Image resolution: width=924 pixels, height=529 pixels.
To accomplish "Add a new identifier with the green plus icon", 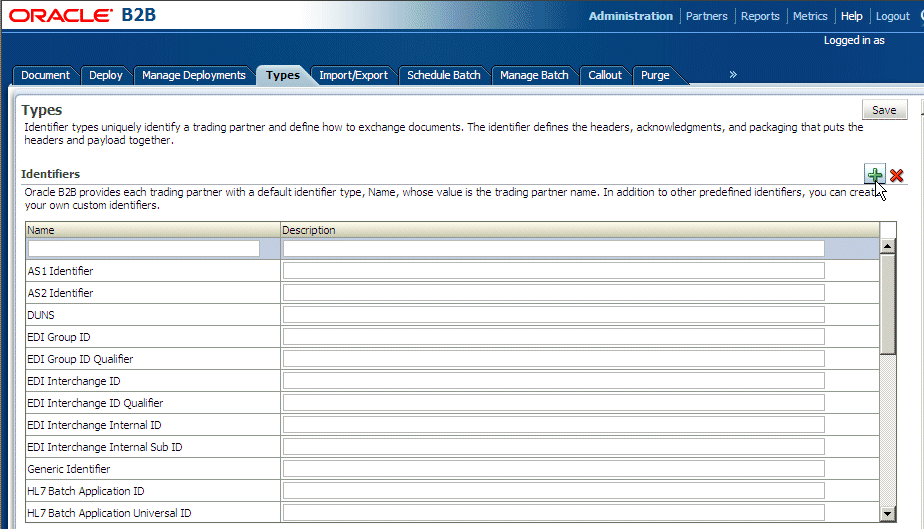I will point(874,175).
